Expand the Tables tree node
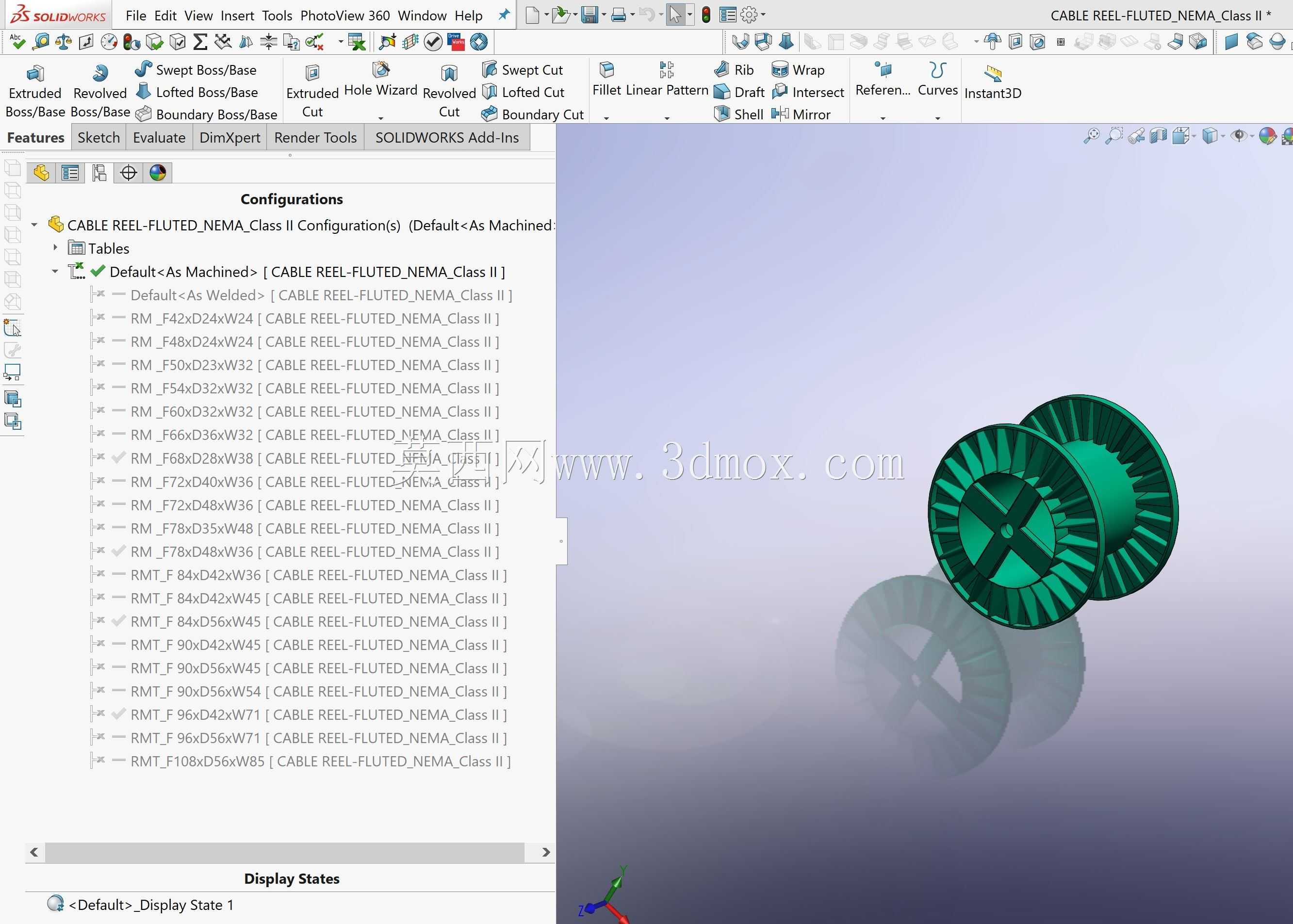This screenshot has height=924, width=1293. (x=55, y=247)
